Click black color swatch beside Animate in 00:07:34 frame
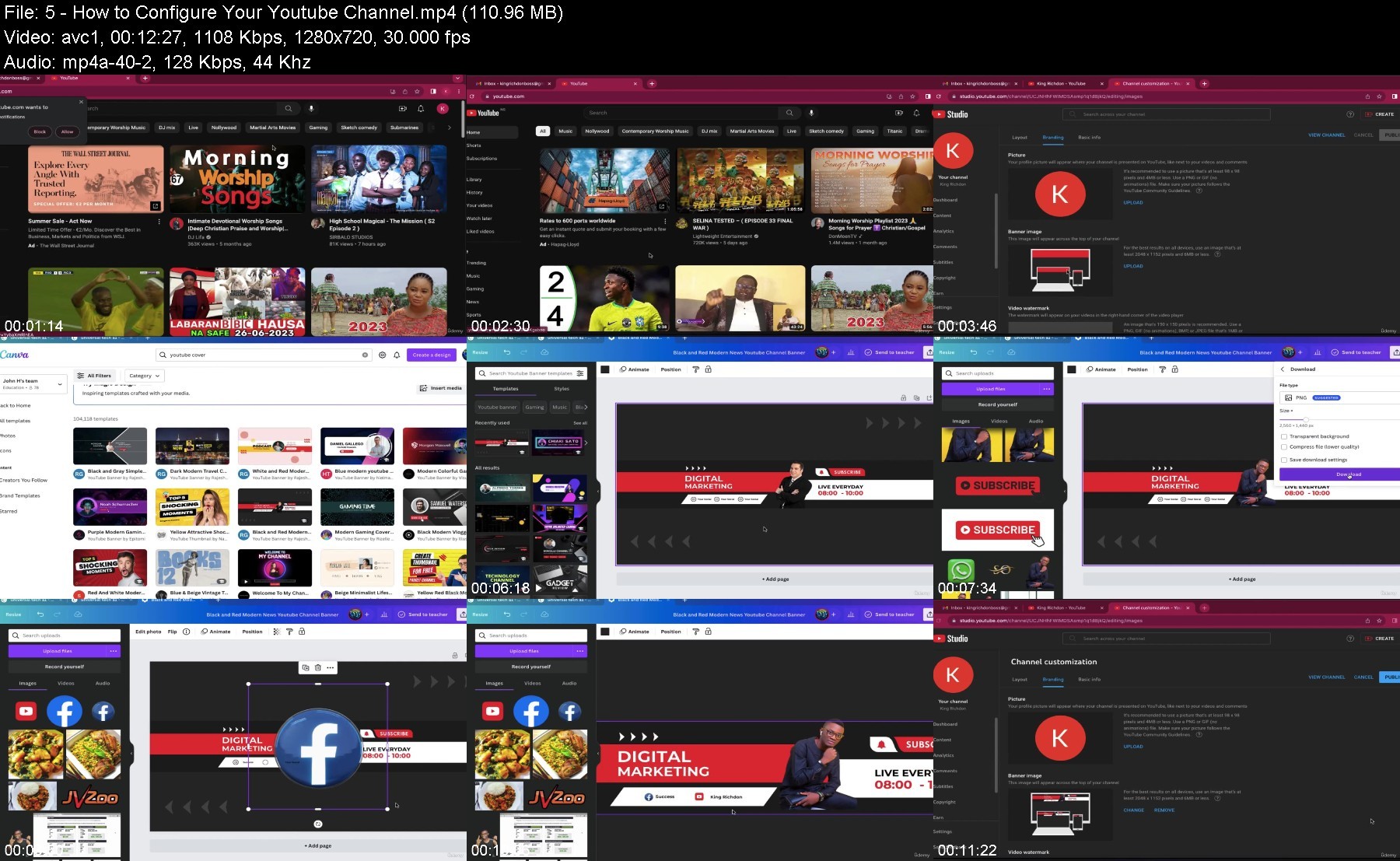 point(1072,369)
